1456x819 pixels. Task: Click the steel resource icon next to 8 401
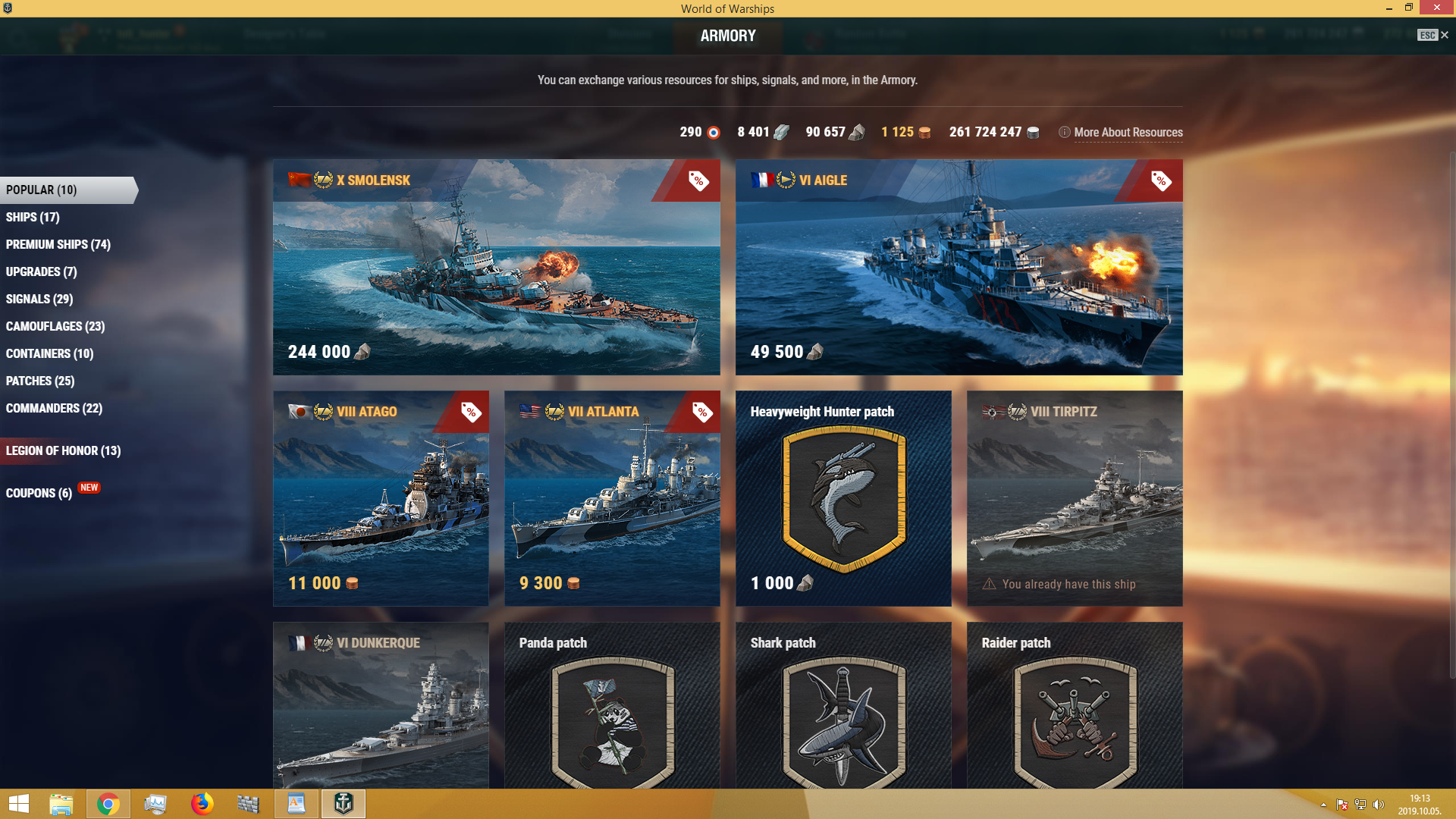tap(781, 133)
